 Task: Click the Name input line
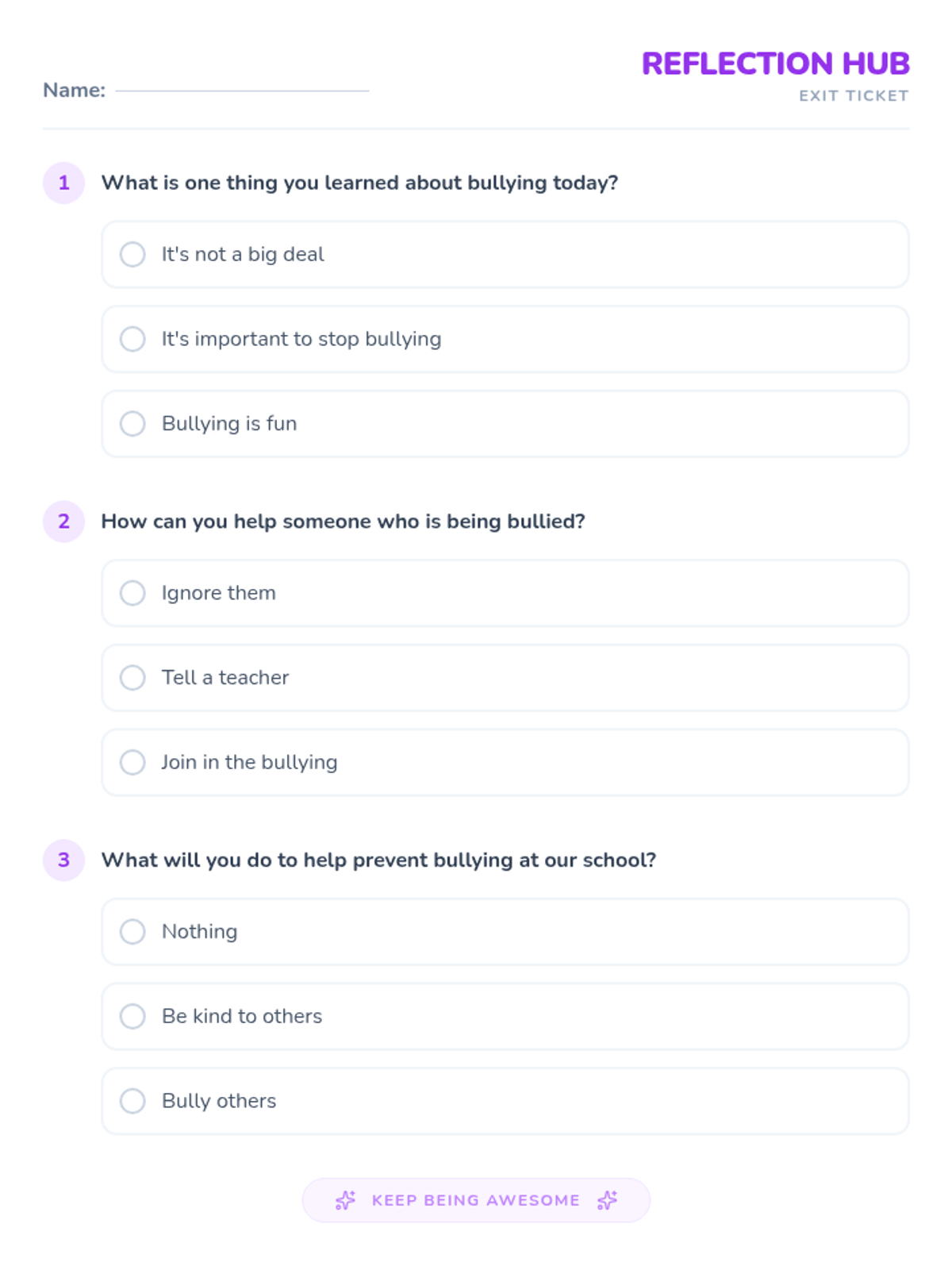coord(242,90)
